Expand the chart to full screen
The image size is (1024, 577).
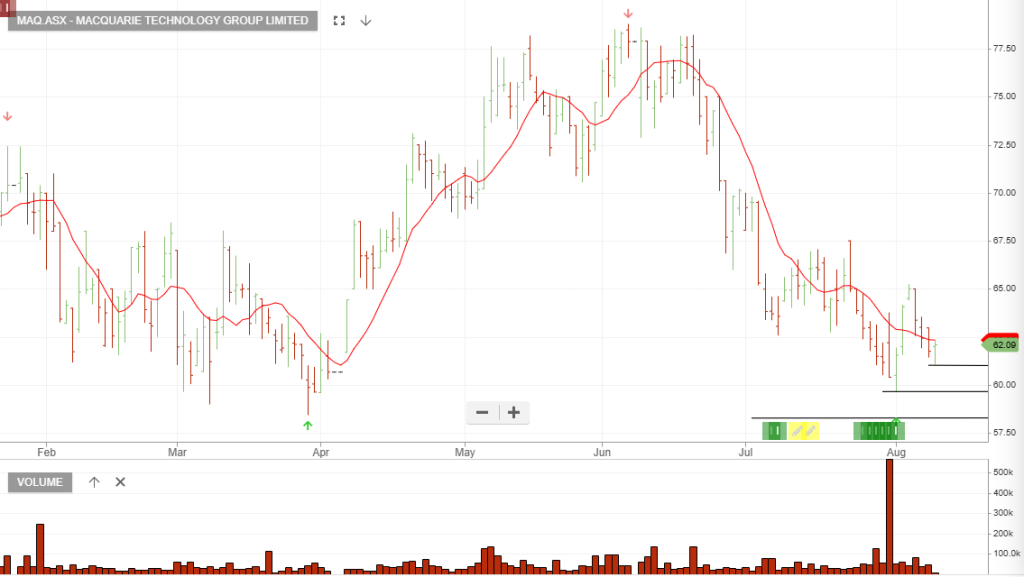[x=339, y=21]
